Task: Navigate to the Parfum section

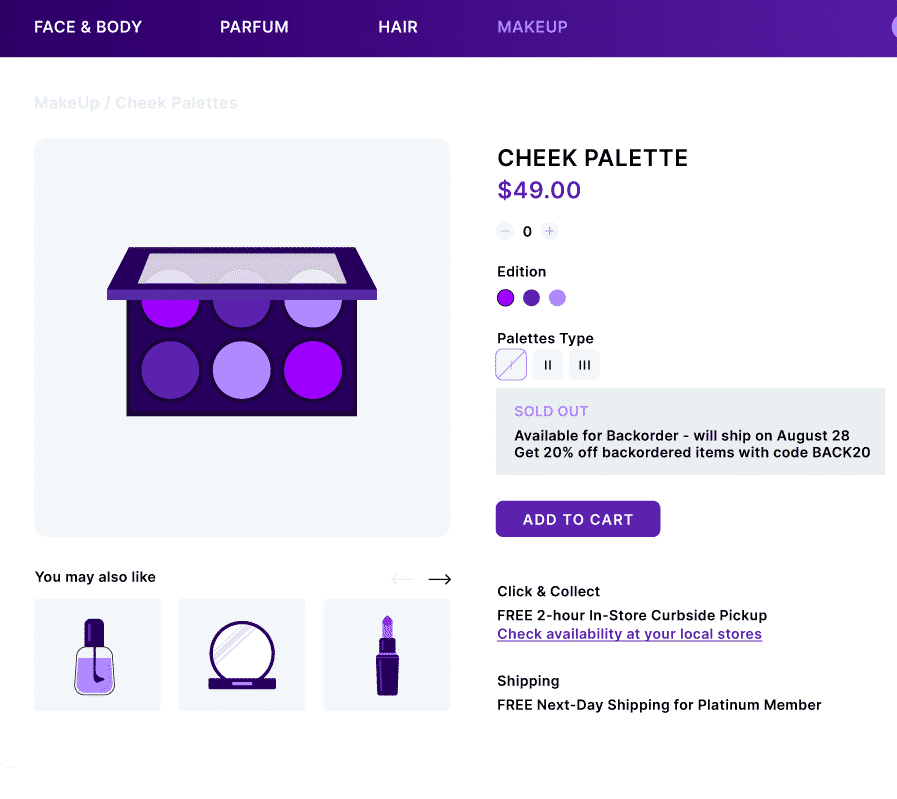Action: pyautogui.click(x=254, y=27)
